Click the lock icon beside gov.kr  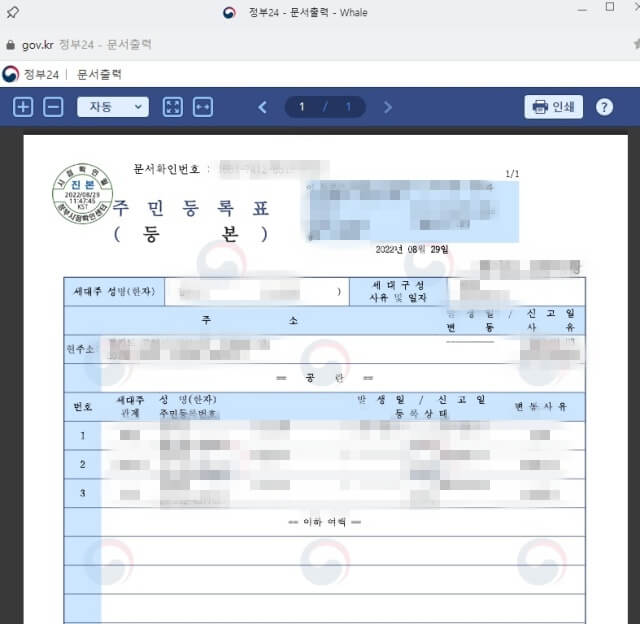[x=11, y=44]
